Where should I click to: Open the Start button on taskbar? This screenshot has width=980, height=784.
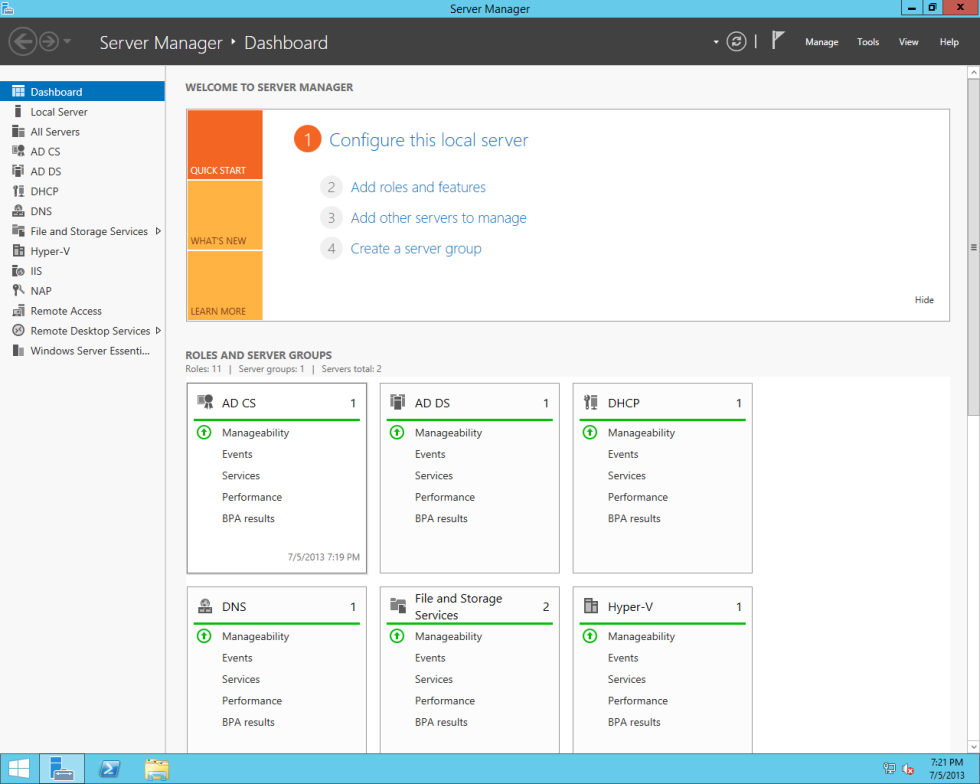[x=19, y=769]
